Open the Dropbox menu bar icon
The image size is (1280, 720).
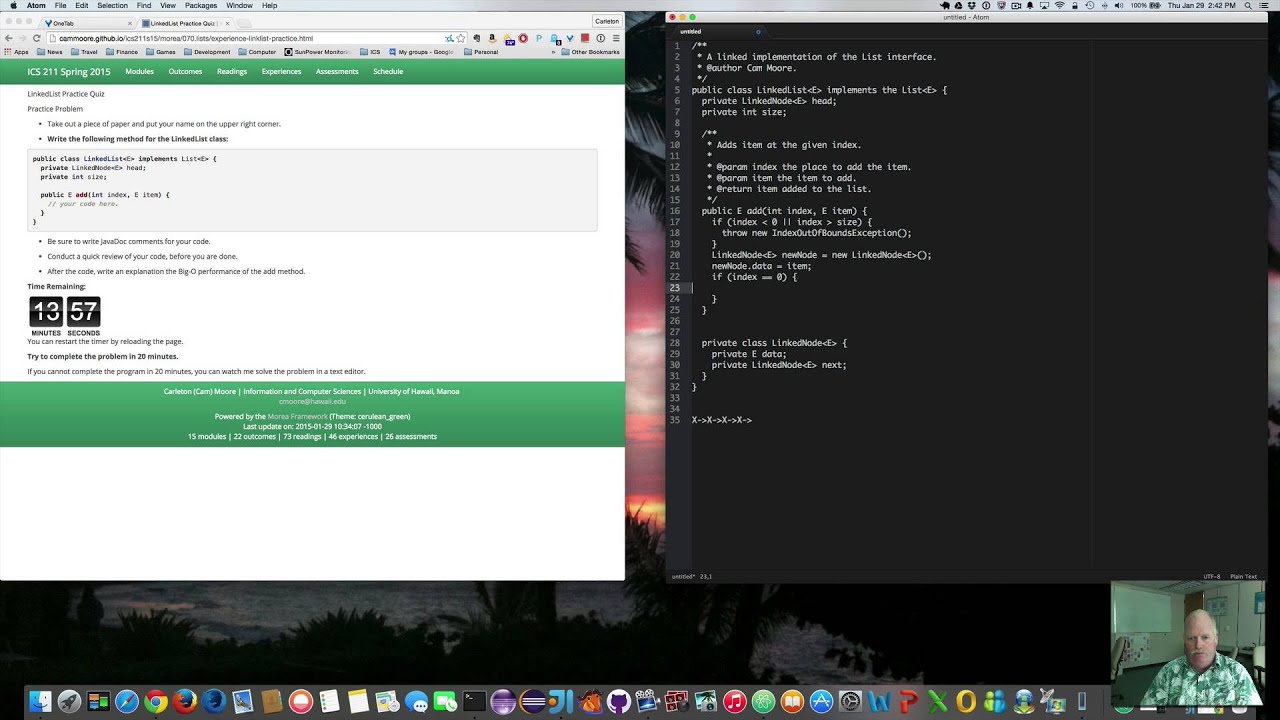click(972, 5)
